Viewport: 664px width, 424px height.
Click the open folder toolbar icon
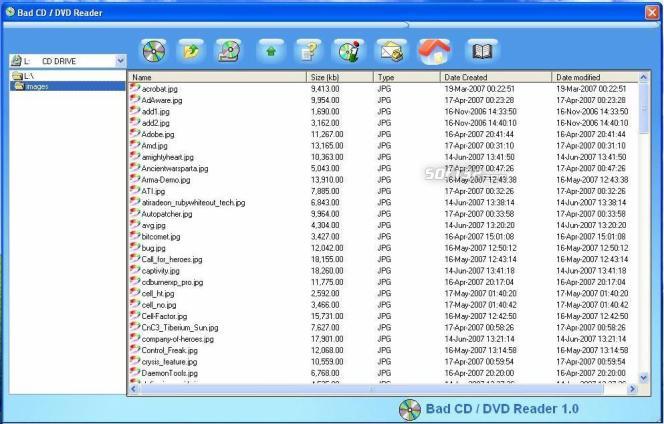[x=191, y=52]
